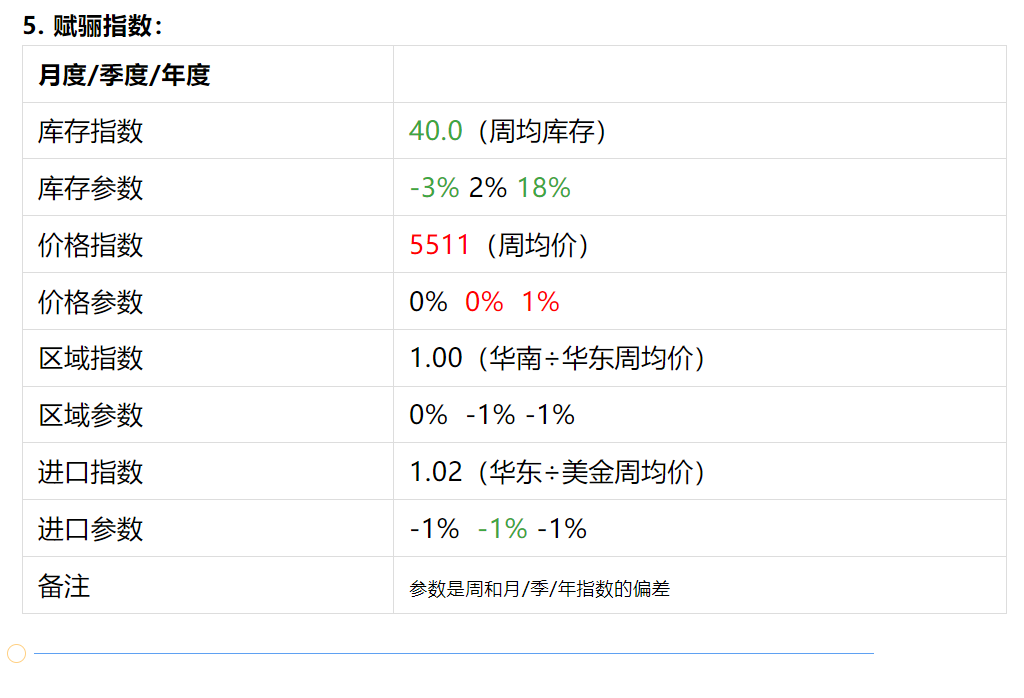
Task: Click the black '0%' price parameter
Action: 428,302
